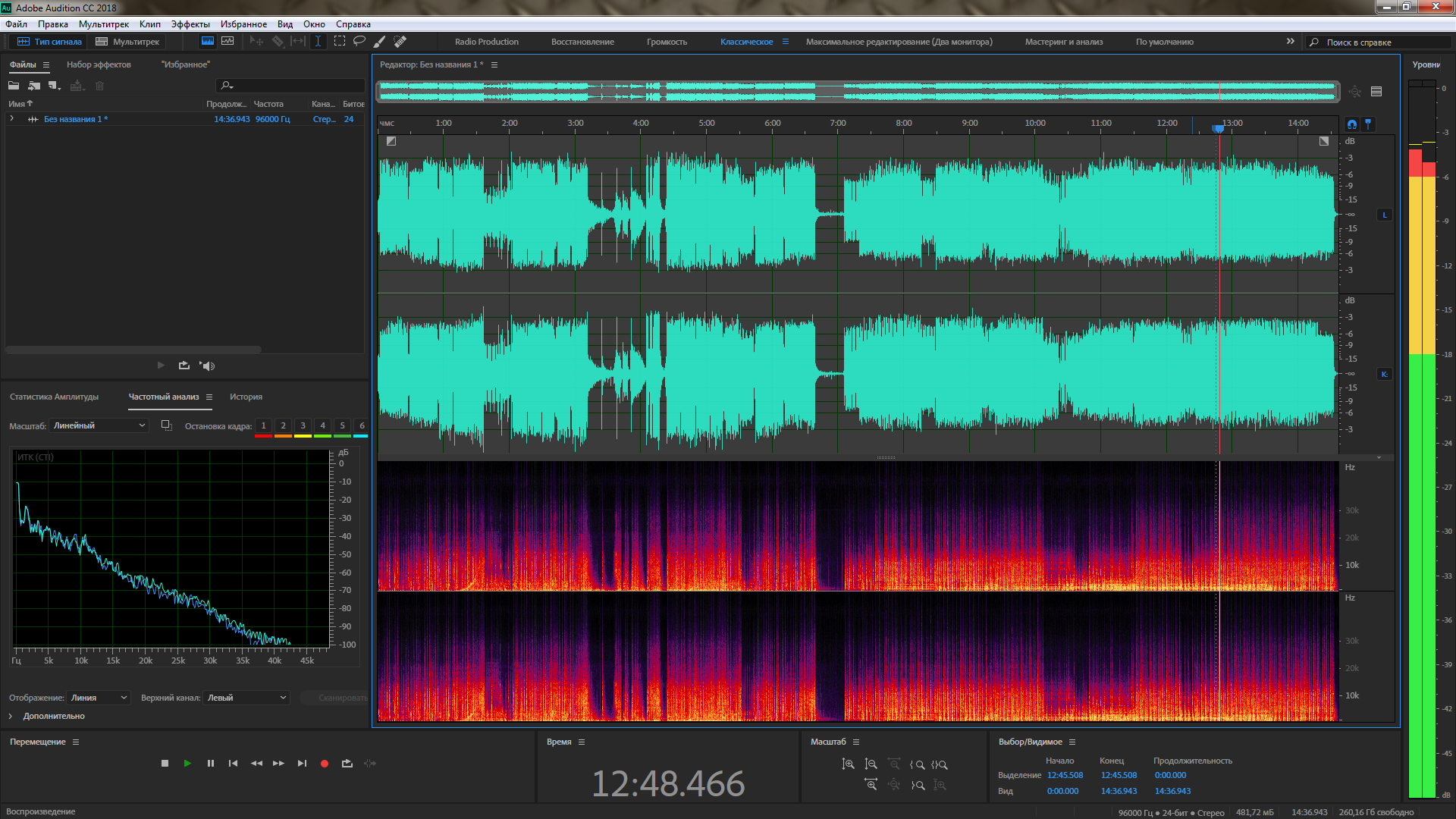Open Верхний канал Левый dropdown
Image resolution: width=1456 pixels, height=819 pixels.
(x=246, y=698)
